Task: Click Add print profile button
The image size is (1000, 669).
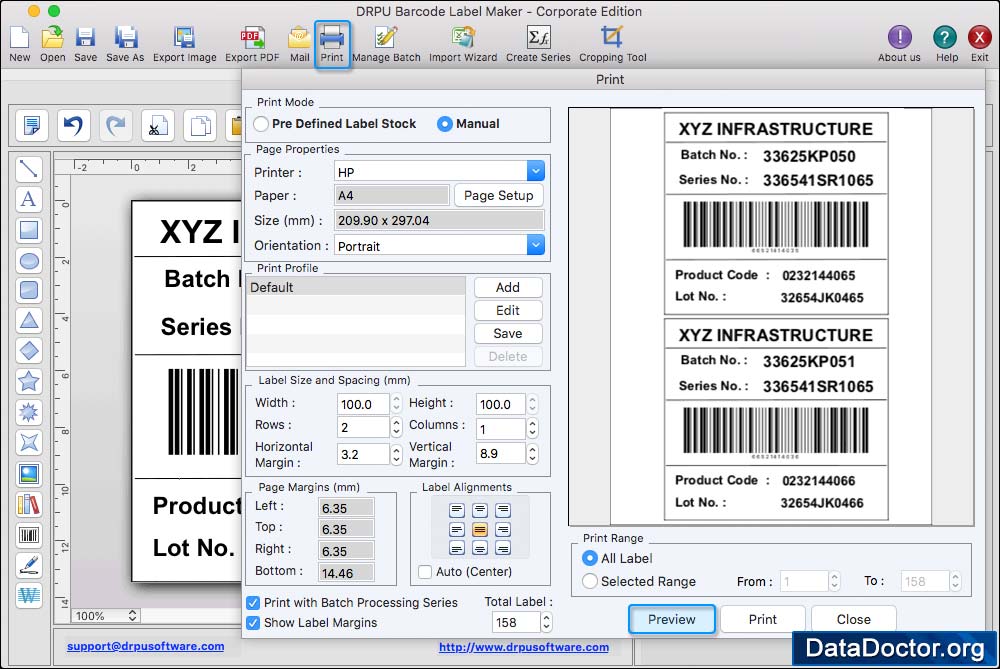Action: tap(508, 287)
